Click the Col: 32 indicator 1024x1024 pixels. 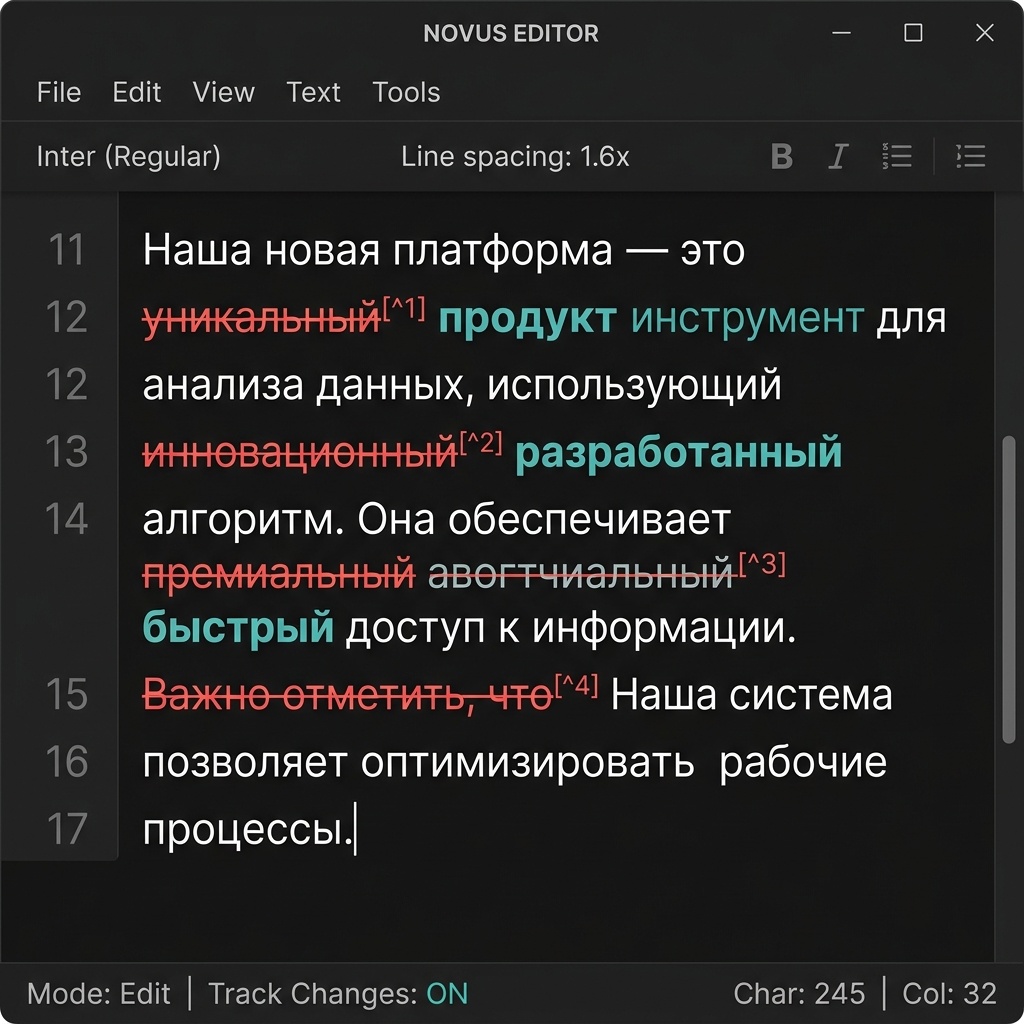950,994
